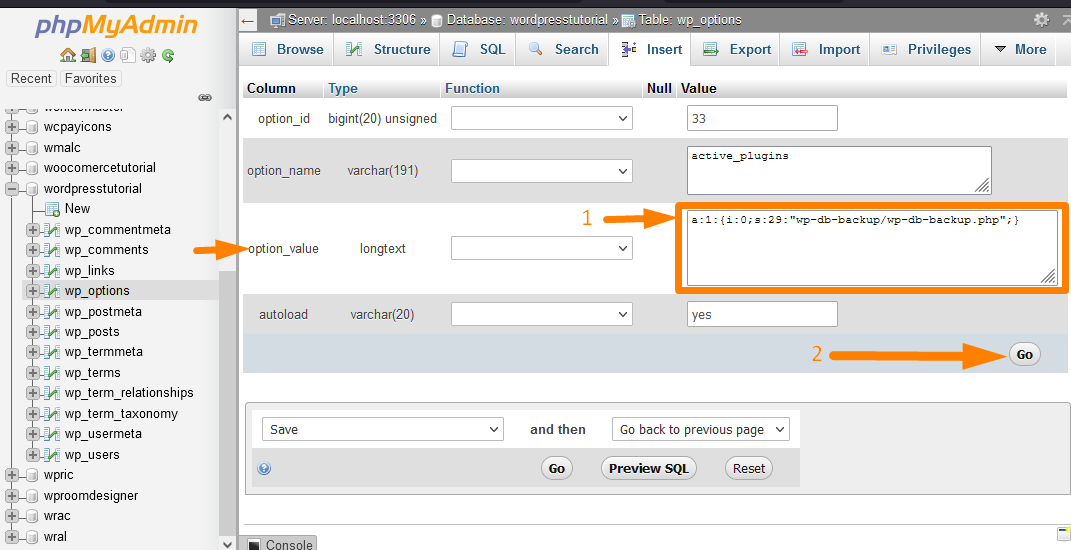Collapse the wordpresstutorial database tree

point(12,189)
